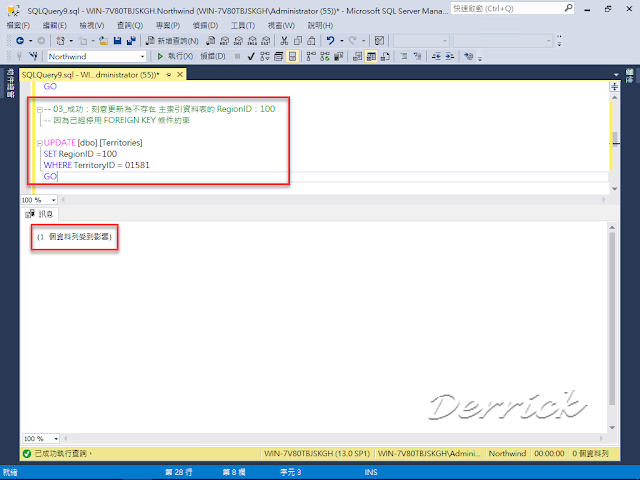640x480 pixels.
Task: Save all files with the double floppy icon
Action: [131, 41]
